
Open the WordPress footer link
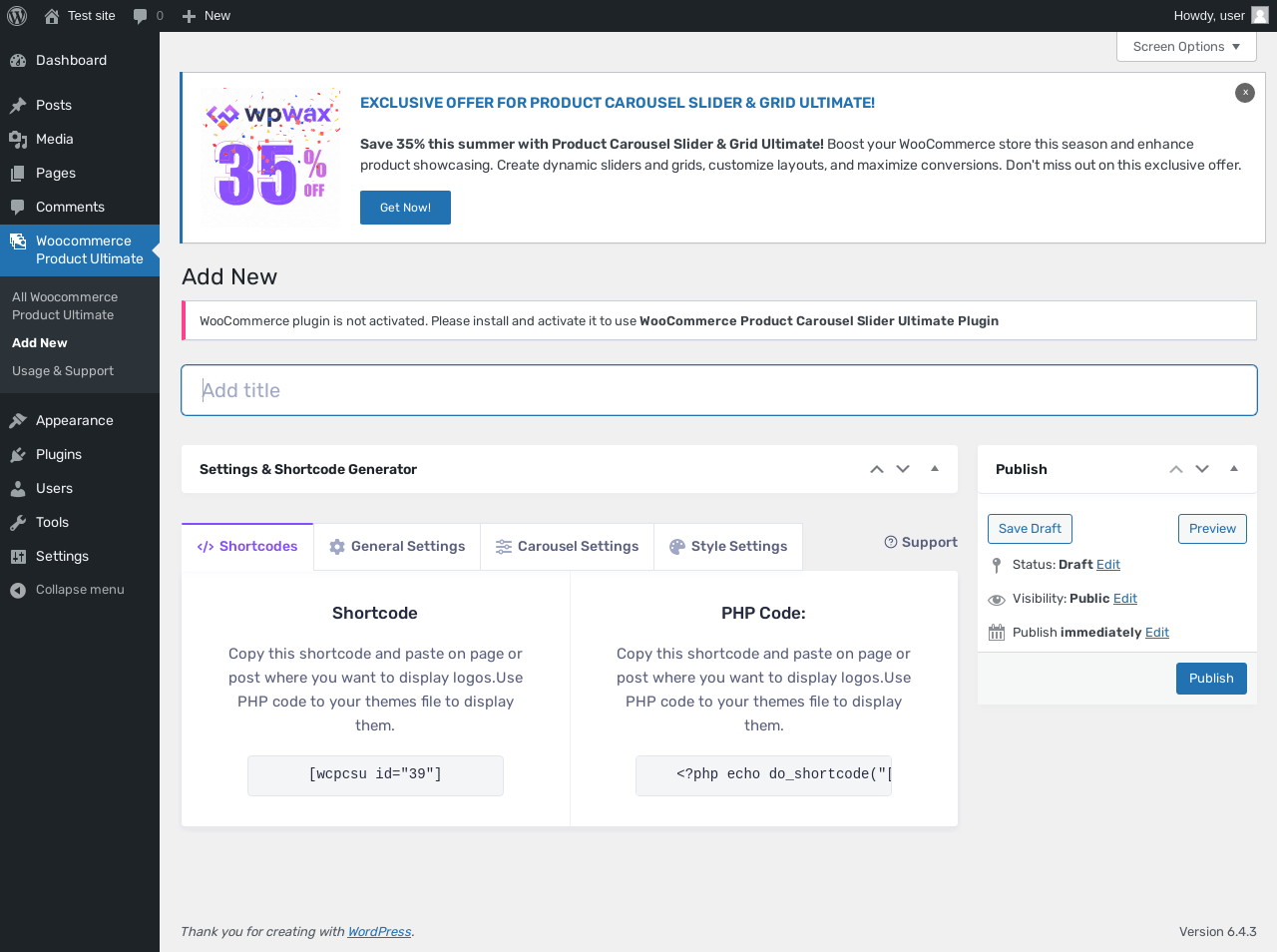(379, 932)
